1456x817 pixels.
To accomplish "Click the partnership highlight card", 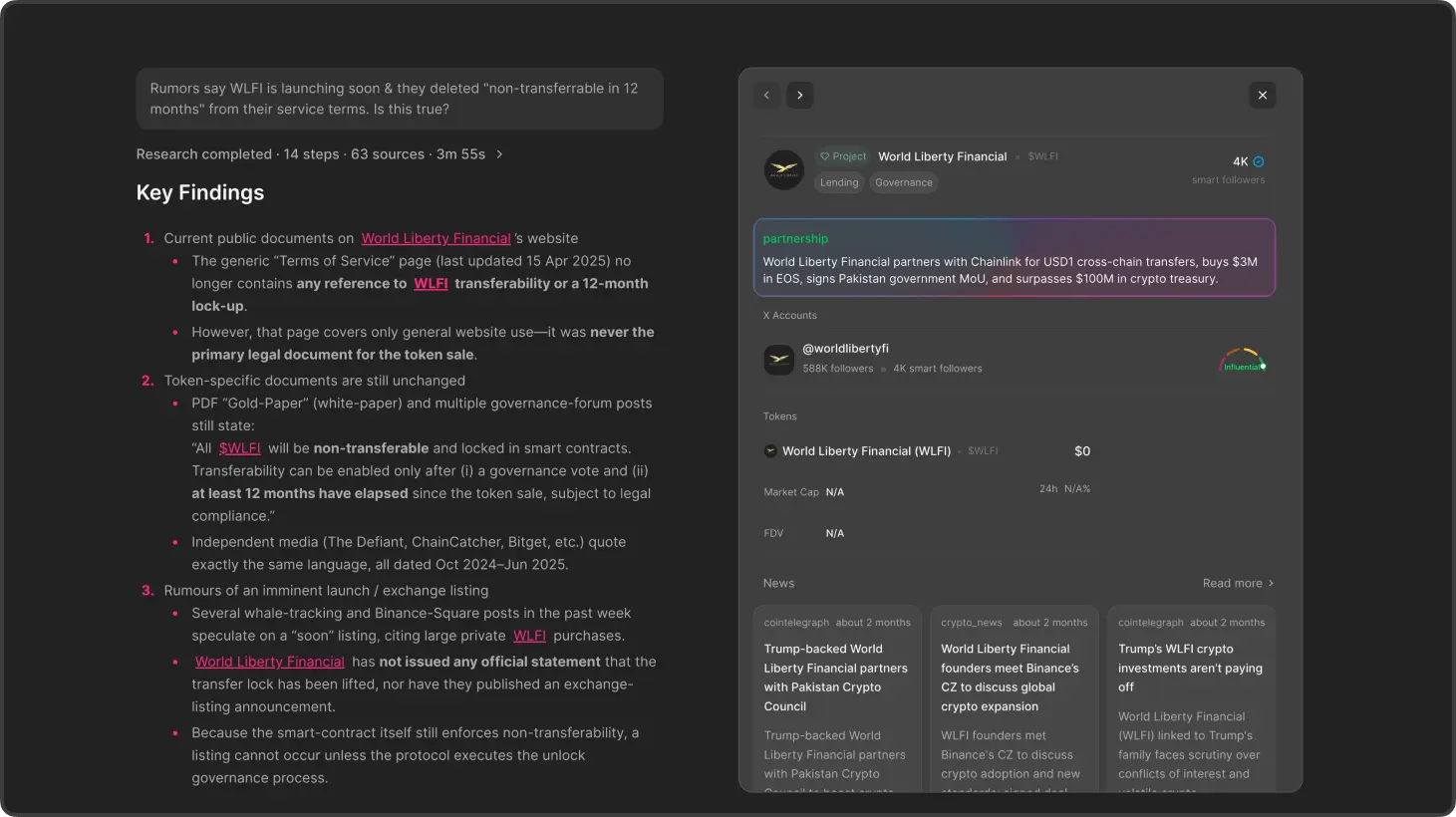I will point(1014,258).
